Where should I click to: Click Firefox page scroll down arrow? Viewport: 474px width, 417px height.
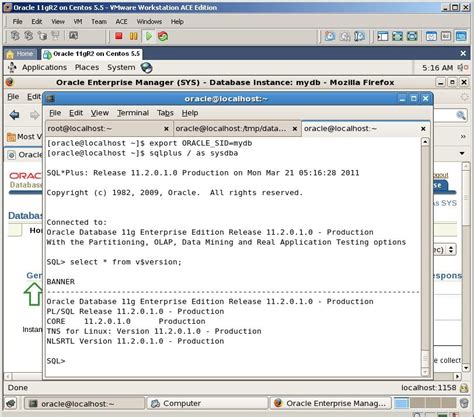point(466,368)
